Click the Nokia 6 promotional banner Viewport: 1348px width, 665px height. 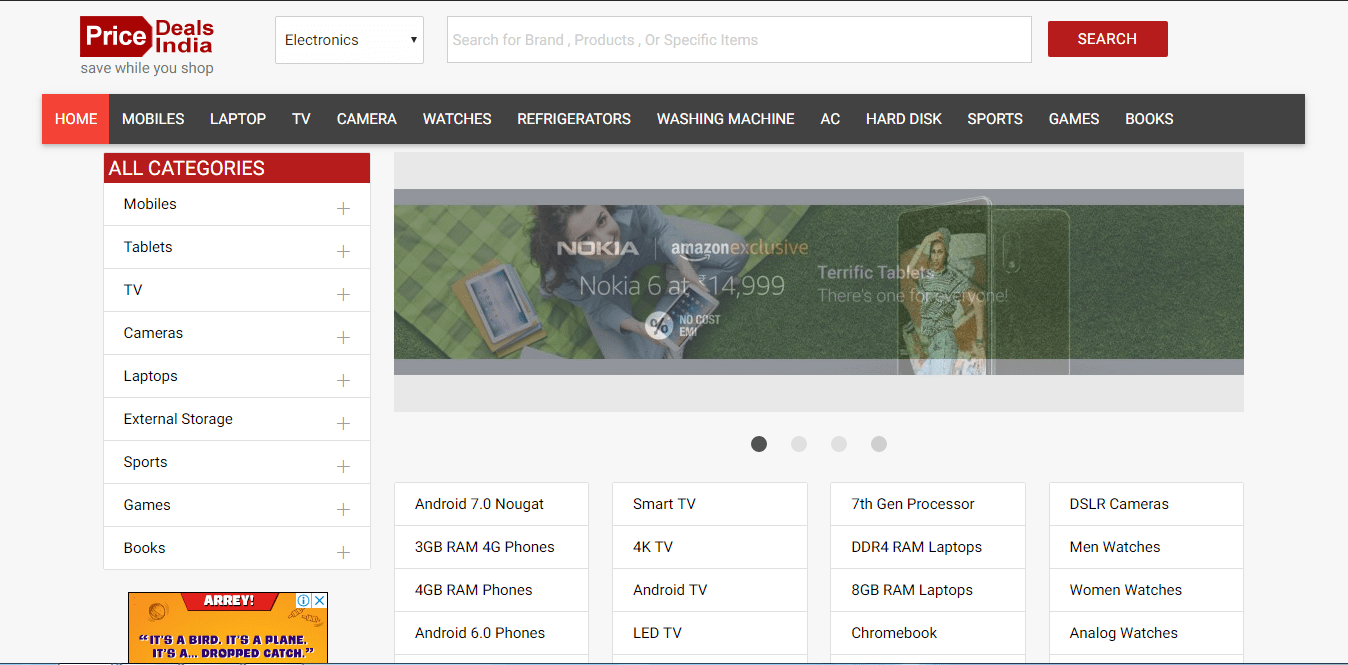pyautogui.click(x=819, y=282)
